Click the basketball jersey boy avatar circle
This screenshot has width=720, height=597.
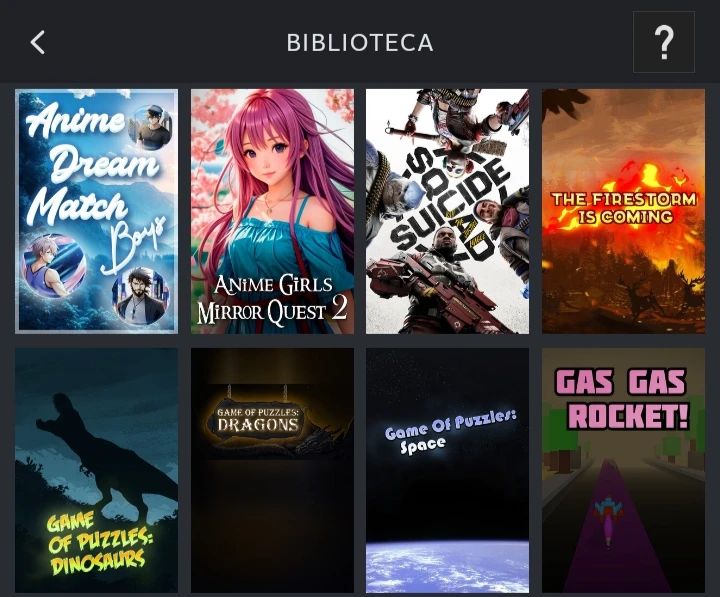tap(54, 266)
